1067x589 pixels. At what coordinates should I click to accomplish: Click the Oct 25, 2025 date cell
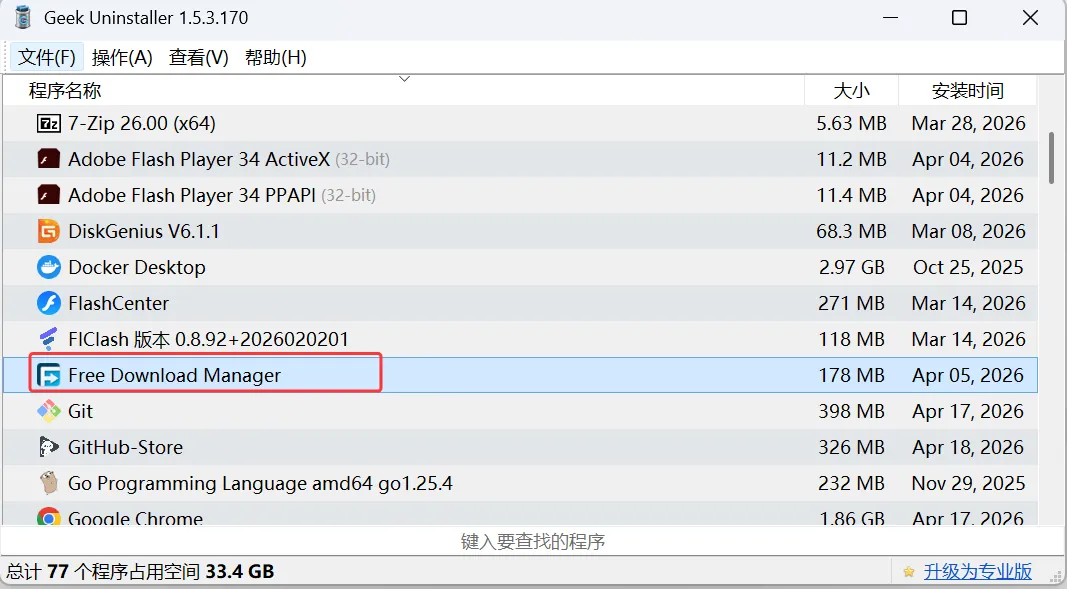click(x=968, y=267)
